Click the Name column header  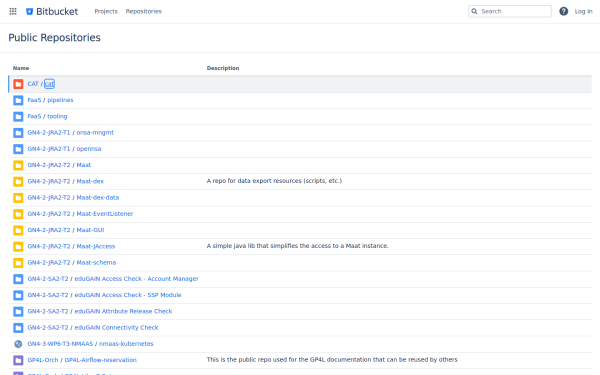click(21, 68)
